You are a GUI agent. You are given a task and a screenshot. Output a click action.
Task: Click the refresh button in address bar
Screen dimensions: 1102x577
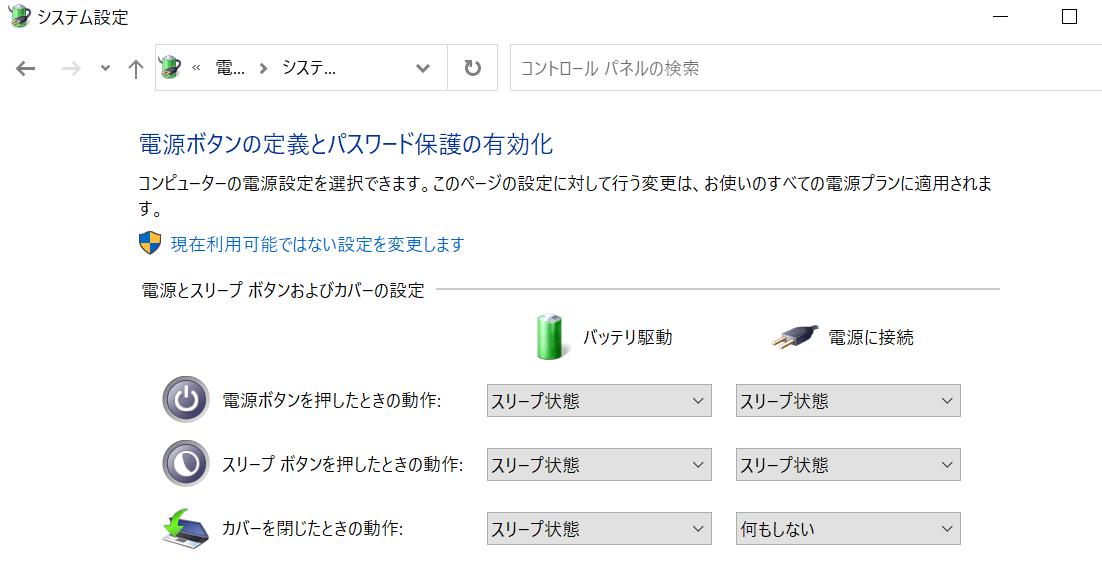(x=473, y=68)
